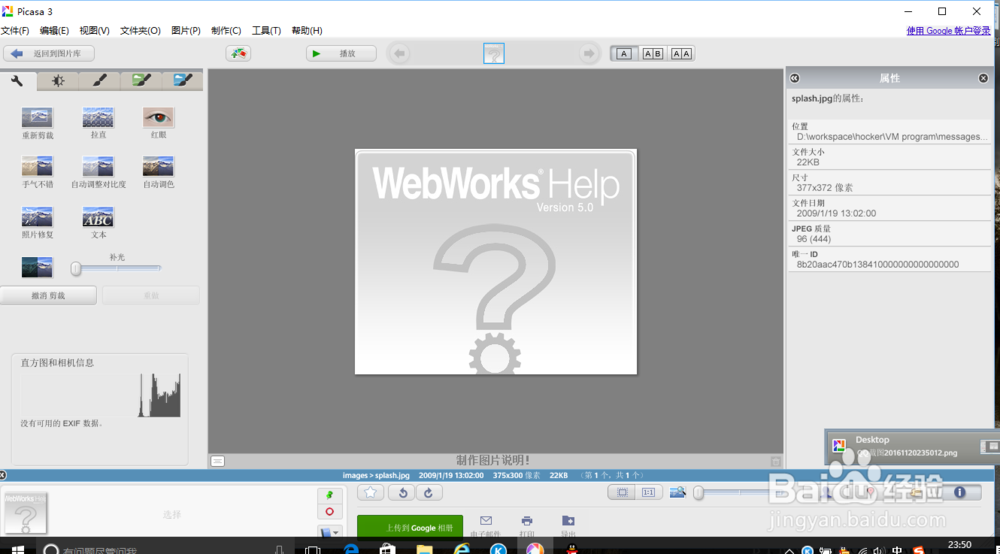Go to previous image arrow
The width and height of the screenshot is (1000, 554).
point(399,54)
